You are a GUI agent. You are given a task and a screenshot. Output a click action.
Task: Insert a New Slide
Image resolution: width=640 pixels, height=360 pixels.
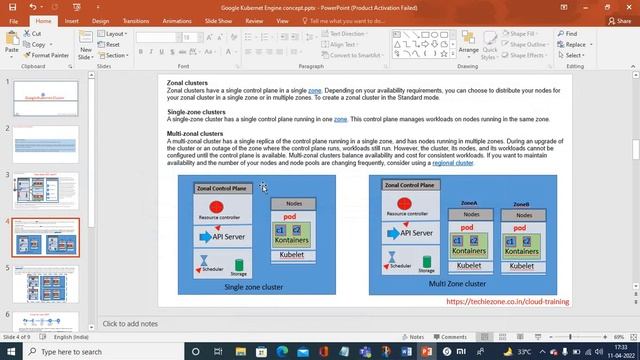(x=85, y=45)
